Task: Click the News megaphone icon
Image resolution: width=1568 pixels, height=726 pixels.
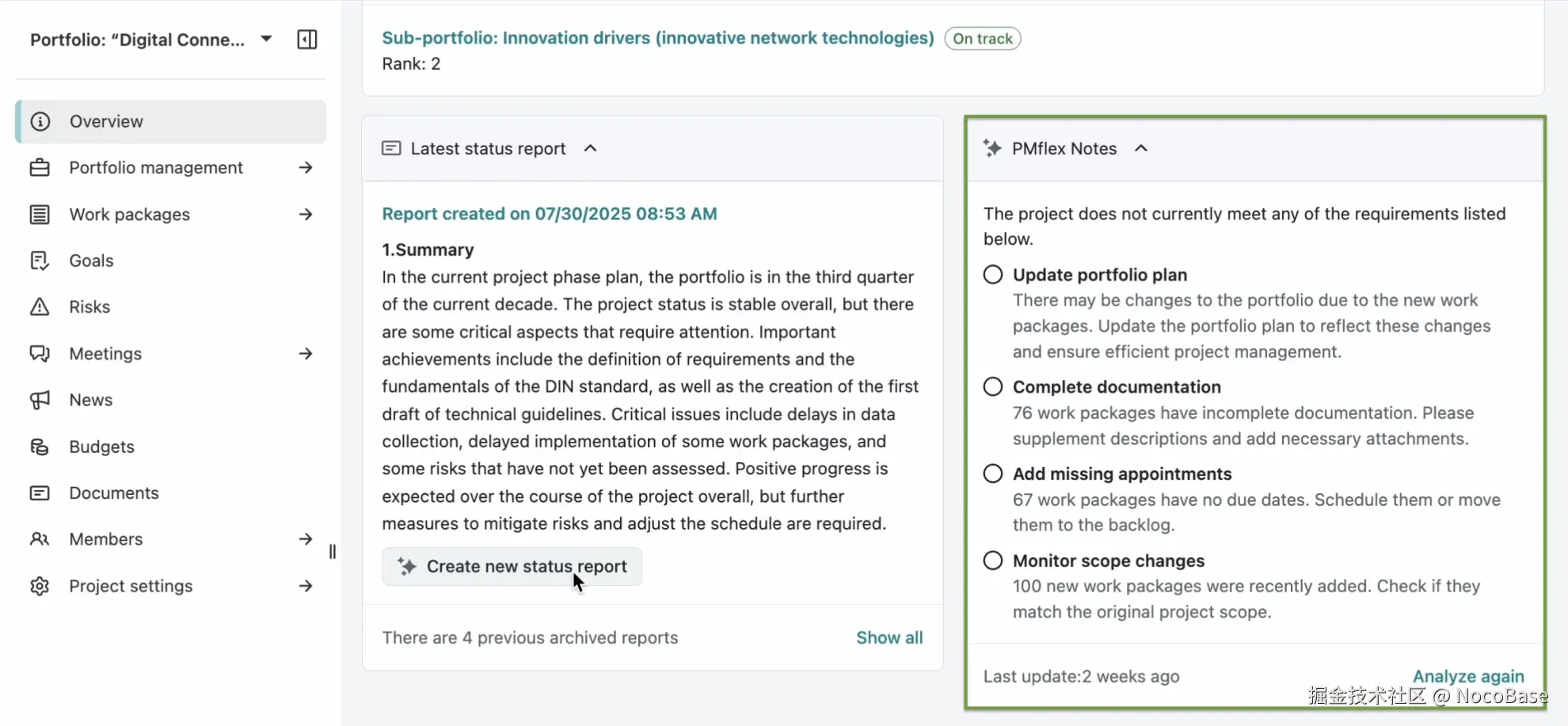Action: click(40, 400)
